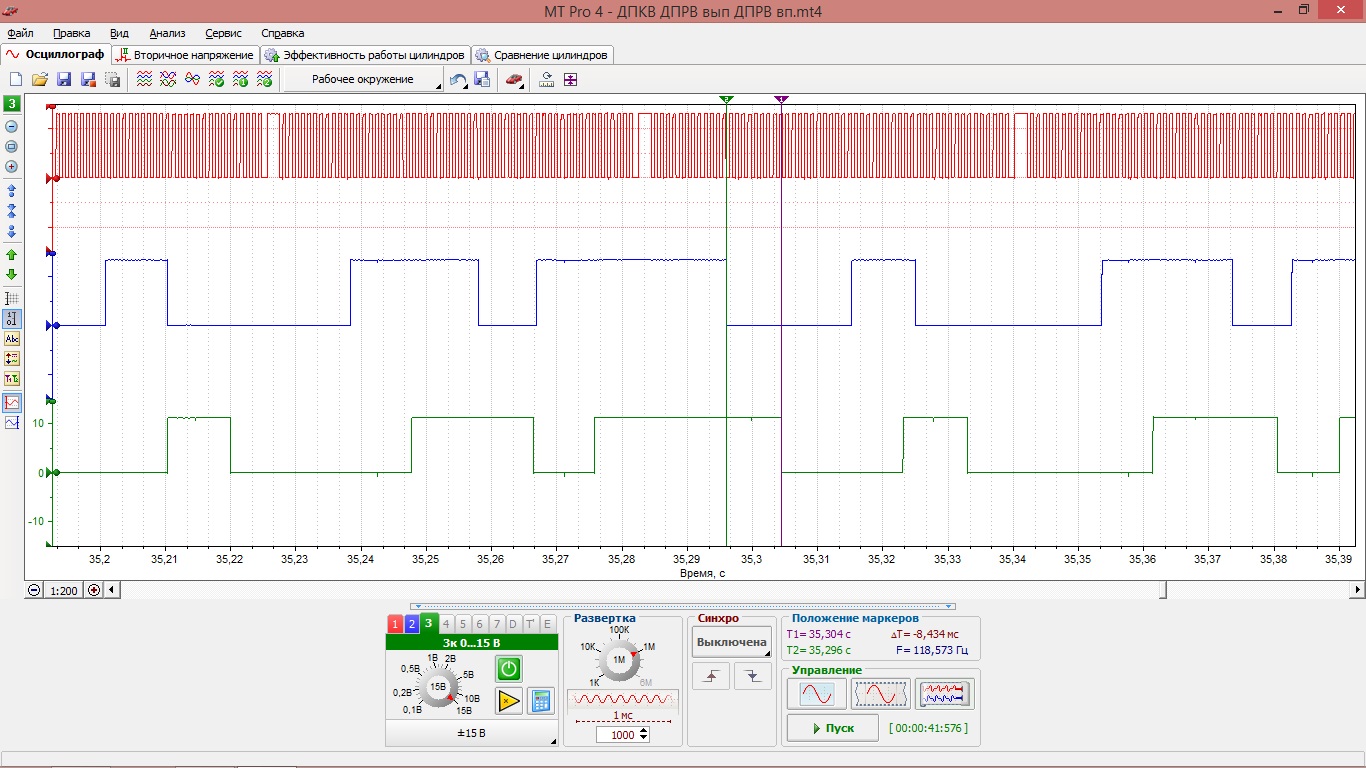Open the Рабочее окружение dropdown
This screenshot has height=768, width=1366.
363,80
